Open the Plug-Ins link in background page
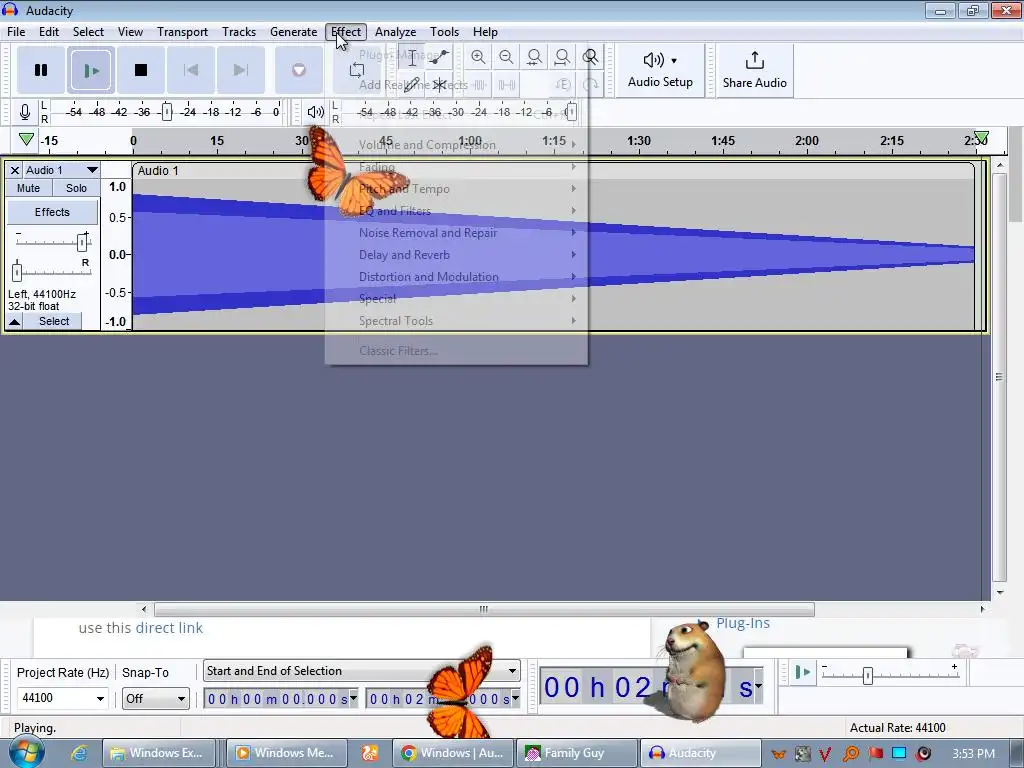Screen dimensions: 1024x768 (743, 624)
